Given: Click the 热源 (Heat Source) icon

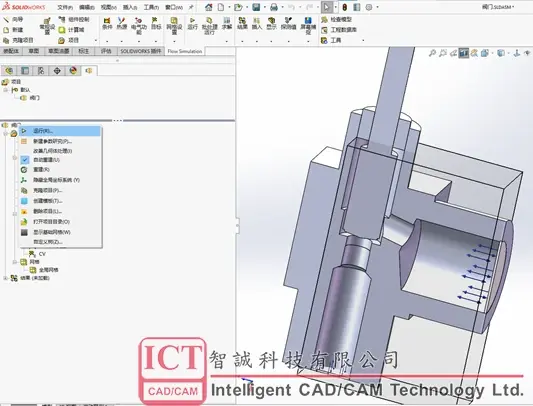Looking at the screenshot, I should pyautogui.click(x=122, y=23).
